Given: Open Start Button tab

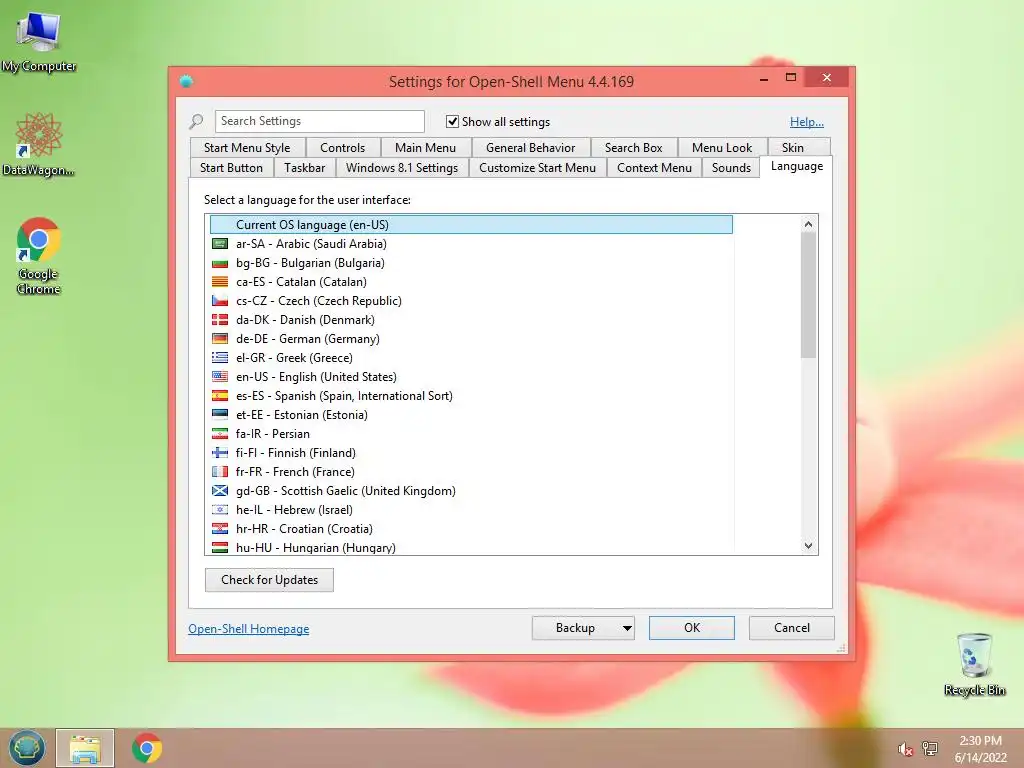Looking at the screenshot, I should coord(231,168).
